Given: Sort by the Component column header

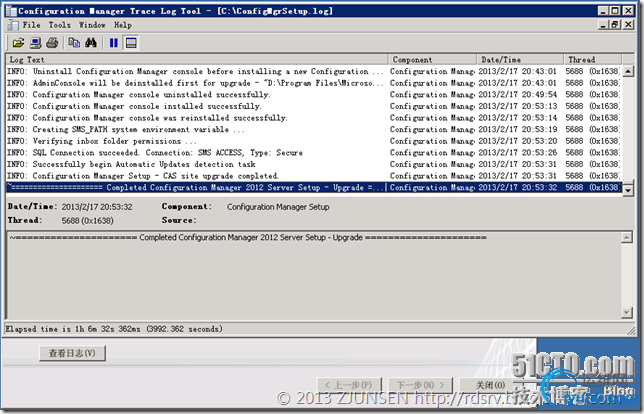Looking at the screenshot, I should 432,60.
